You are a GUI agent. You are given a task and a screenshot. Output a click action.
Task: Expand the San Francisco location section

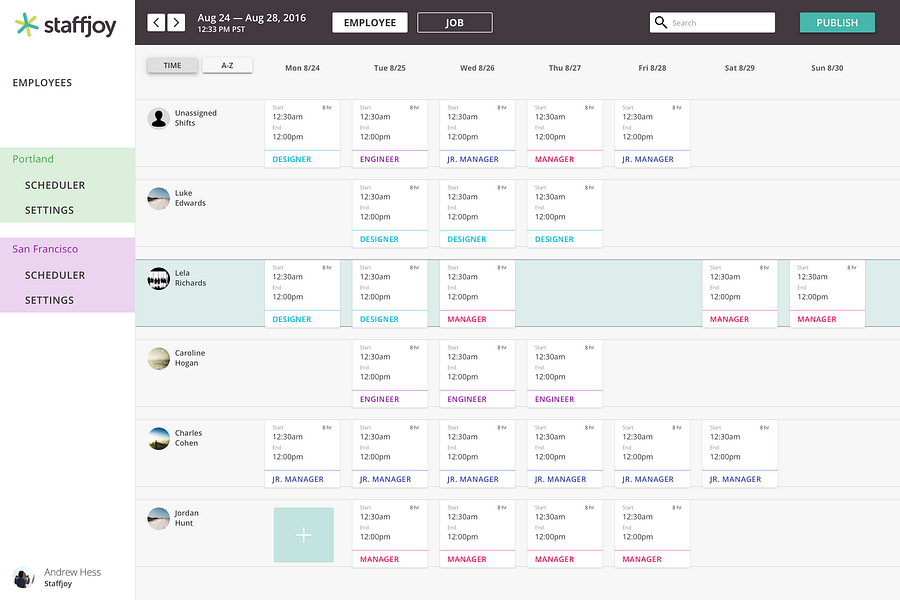[45, 249]
